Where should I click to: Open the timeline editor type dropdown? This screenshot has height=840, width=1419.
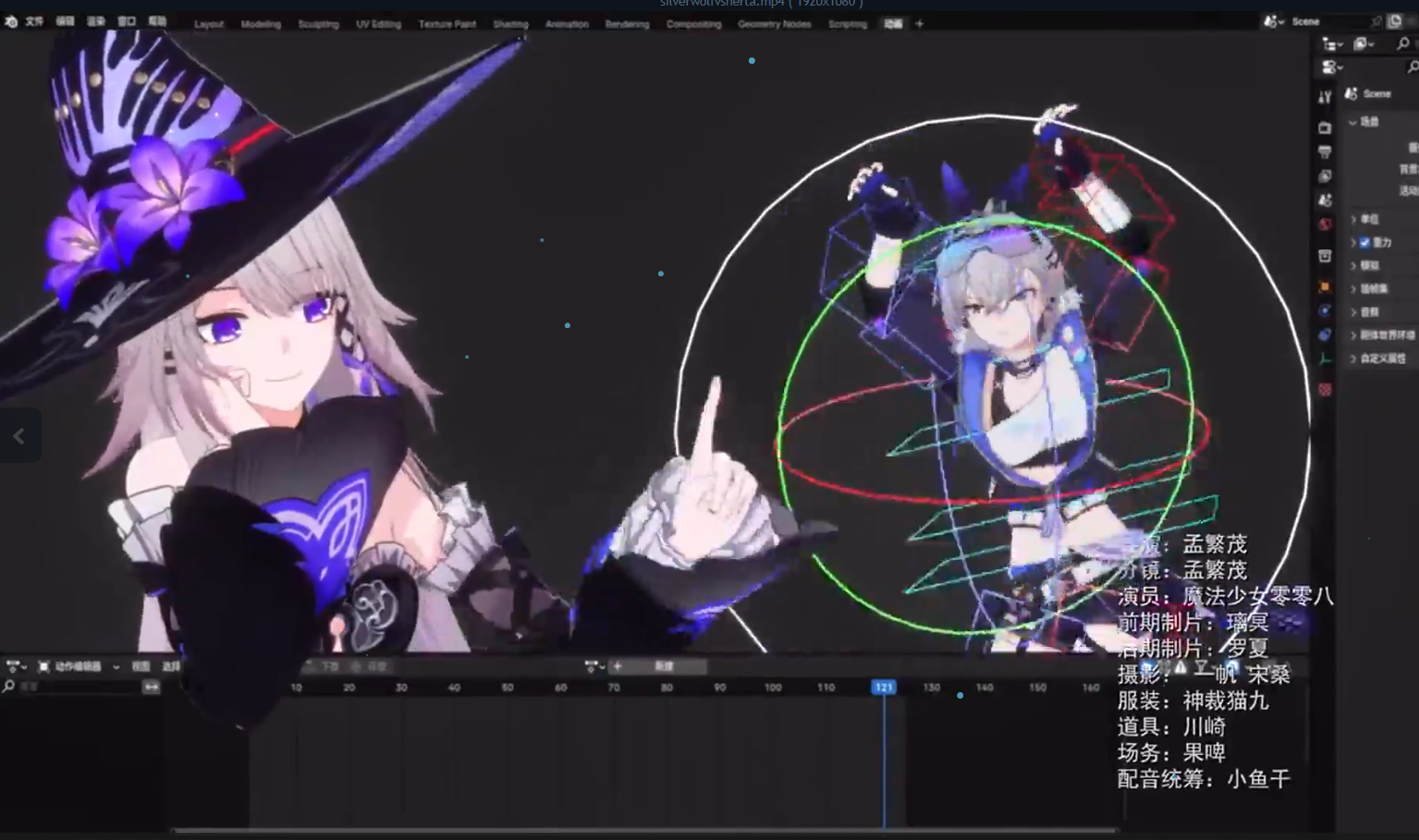coord(17,666)
